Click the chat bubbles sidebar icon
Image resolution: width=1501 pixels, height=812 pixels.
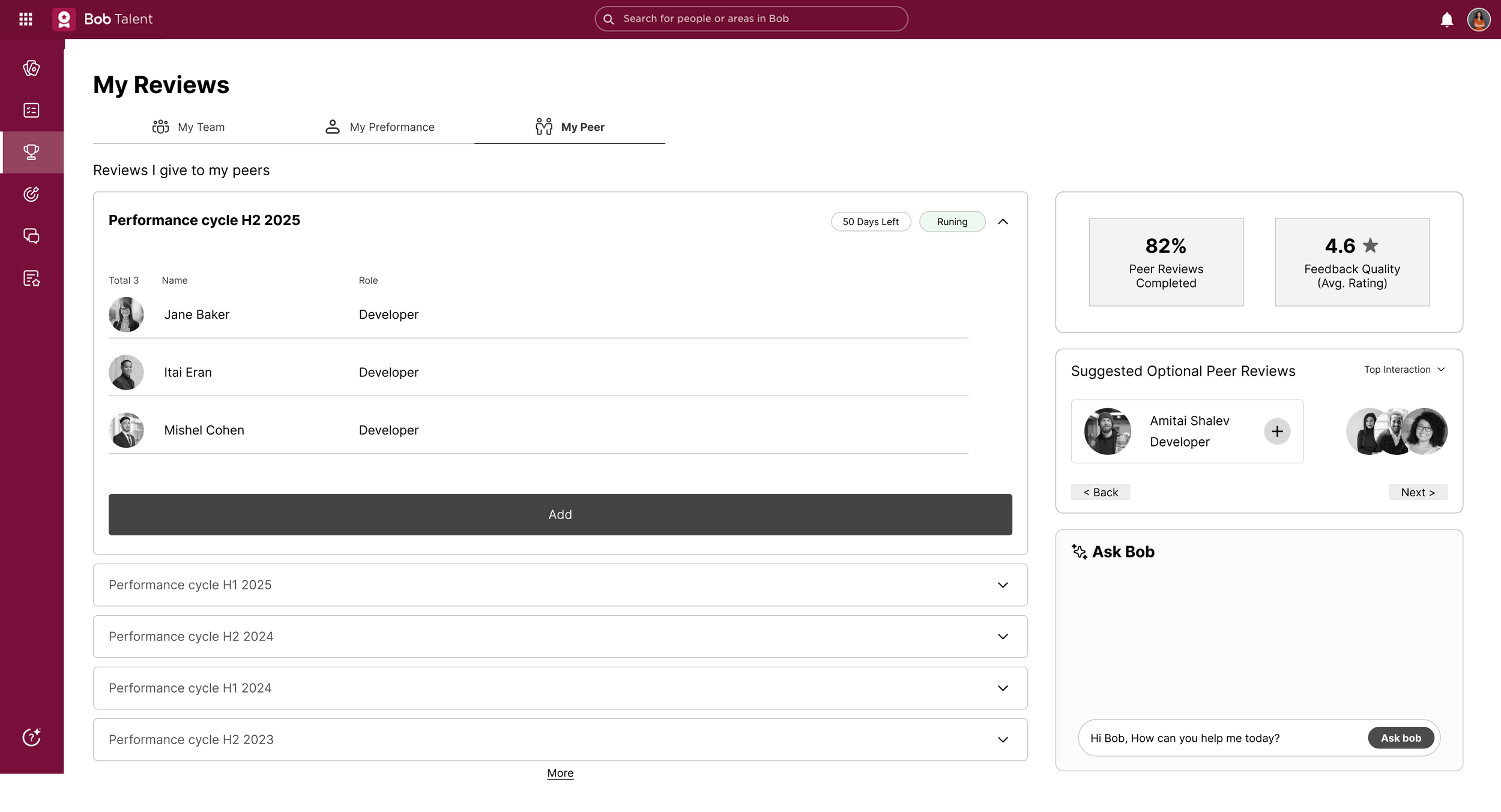[31, 236]
